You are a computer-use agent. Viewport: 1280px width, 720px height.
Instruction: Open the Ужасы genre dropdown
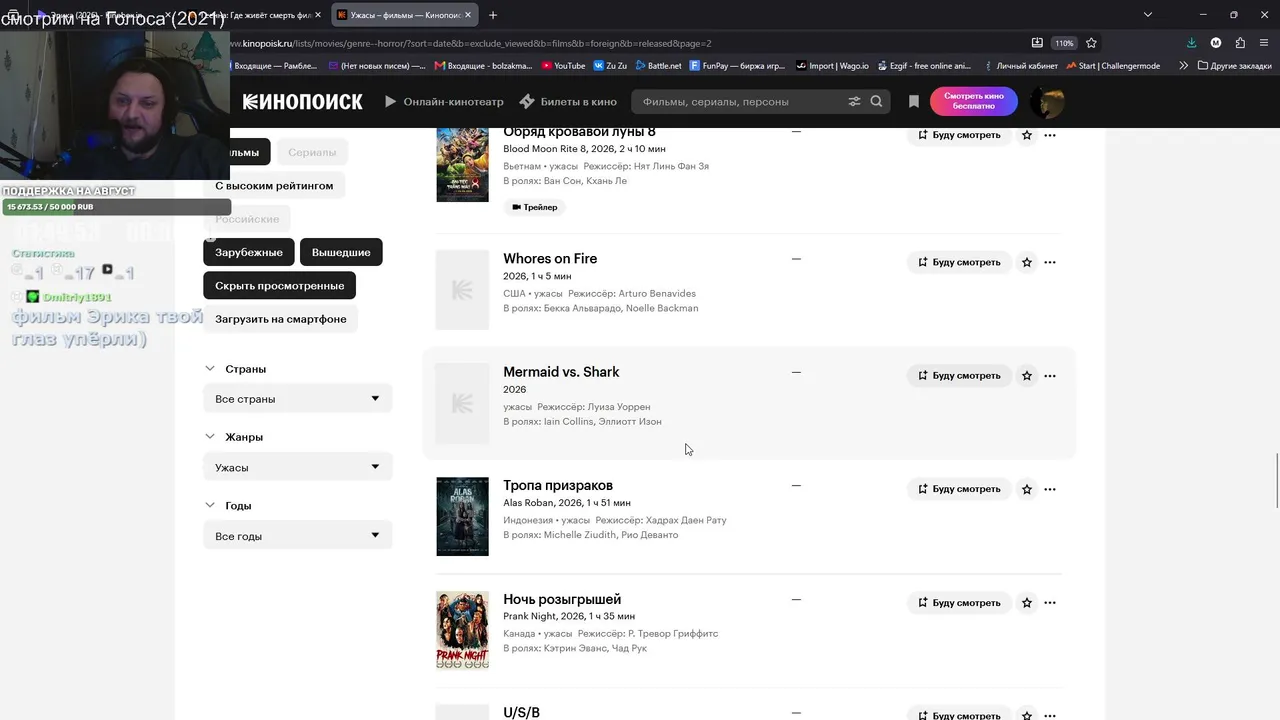298,467
